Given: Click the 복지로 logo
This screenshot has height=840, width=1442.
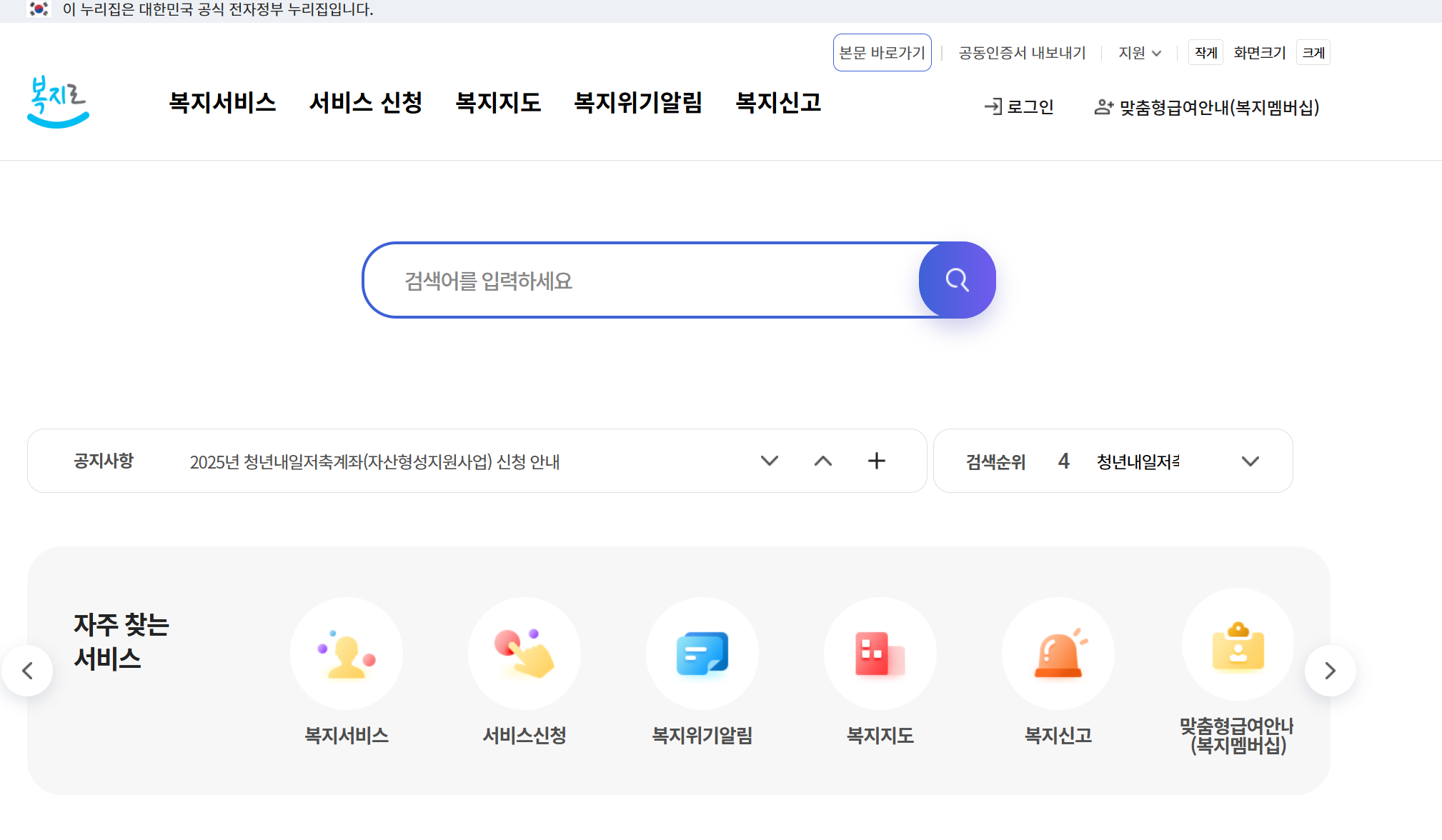Looking at the screenshot, I should pyautogui.click(x=58, y=101).
